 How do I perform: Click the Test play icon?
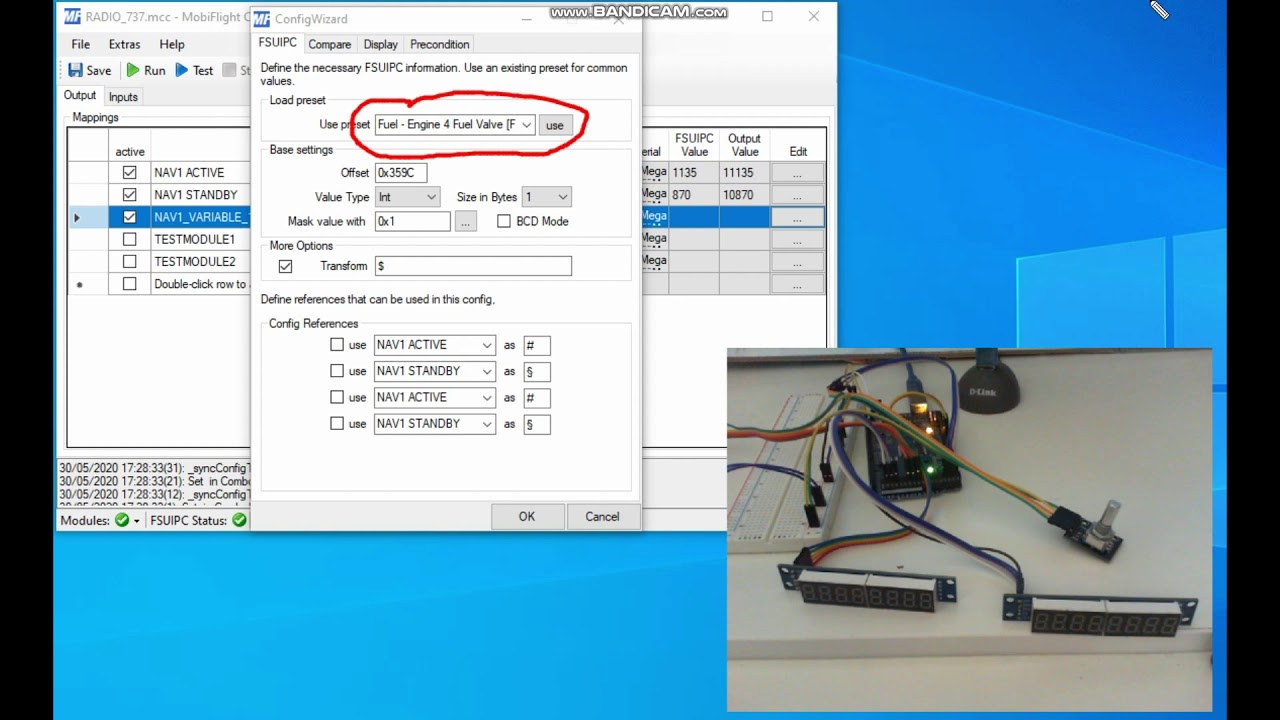coord(181,70)
